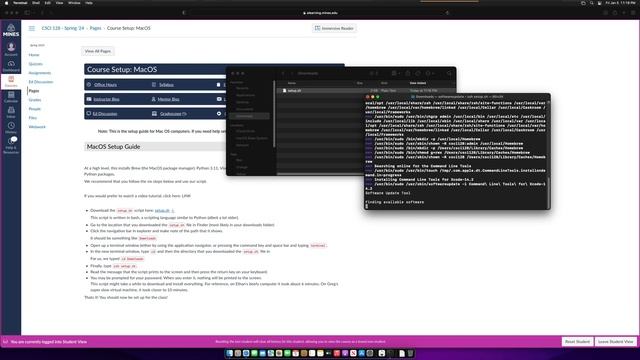640x360 pixels.
Task: Click the Name column header in Finder
Action: tap(292, 83)
